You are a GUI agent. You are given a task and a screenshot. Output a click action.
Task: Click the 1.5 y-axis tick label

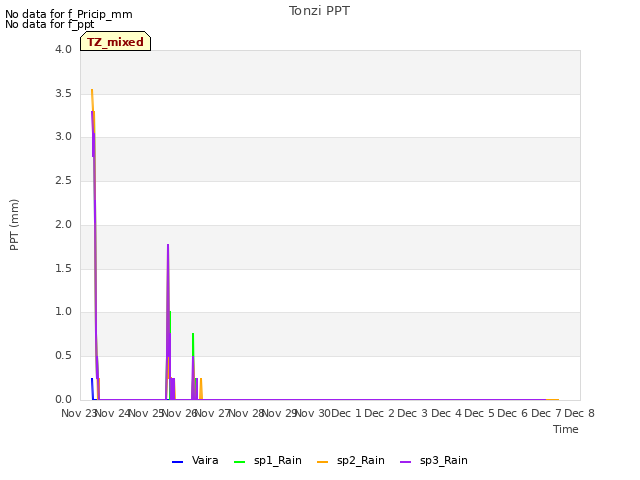(x=63, y=269)
